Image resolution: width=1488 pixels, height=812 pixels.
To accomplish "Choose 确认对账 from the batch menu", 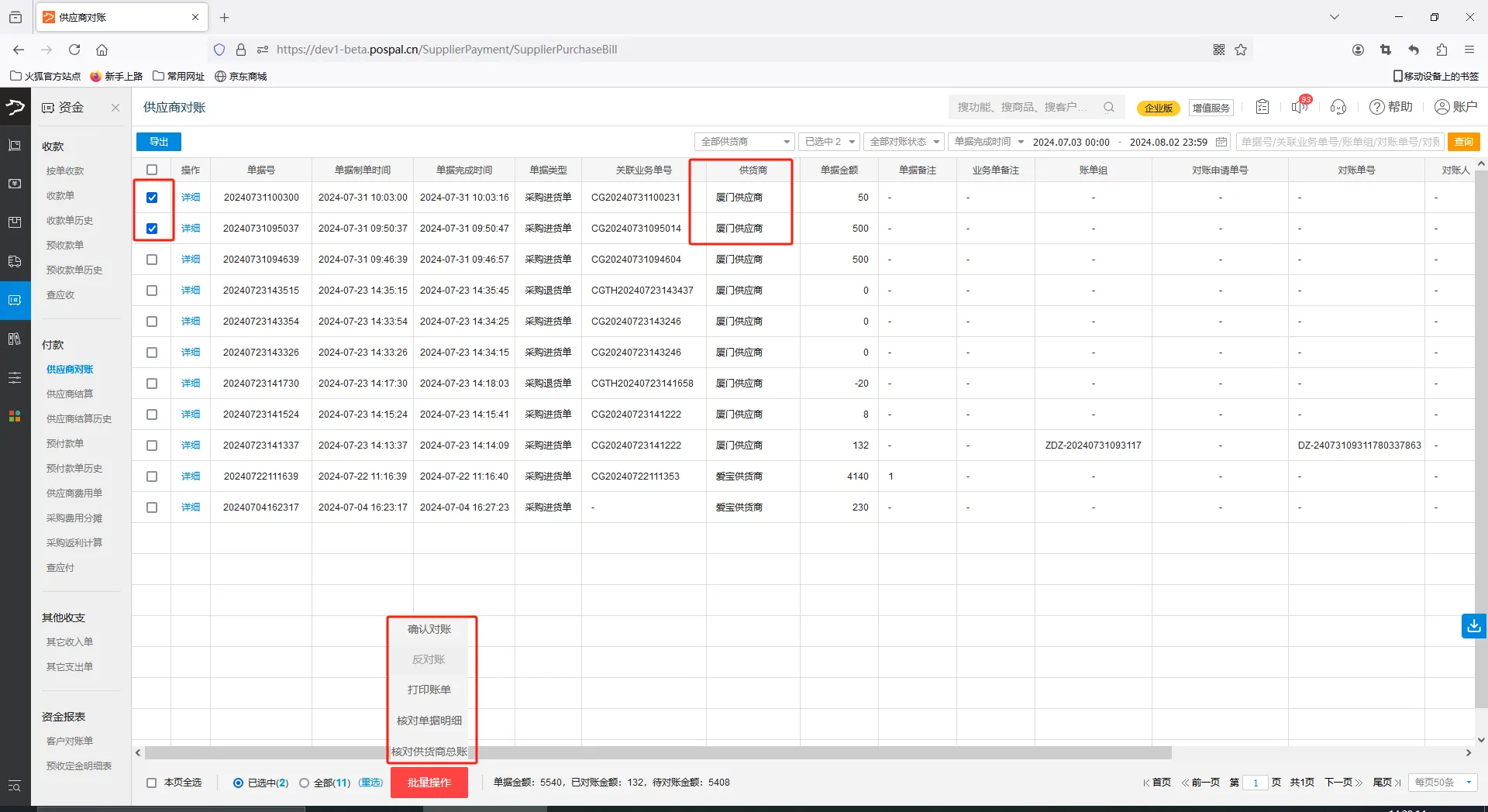I will [x=429, y=629].
